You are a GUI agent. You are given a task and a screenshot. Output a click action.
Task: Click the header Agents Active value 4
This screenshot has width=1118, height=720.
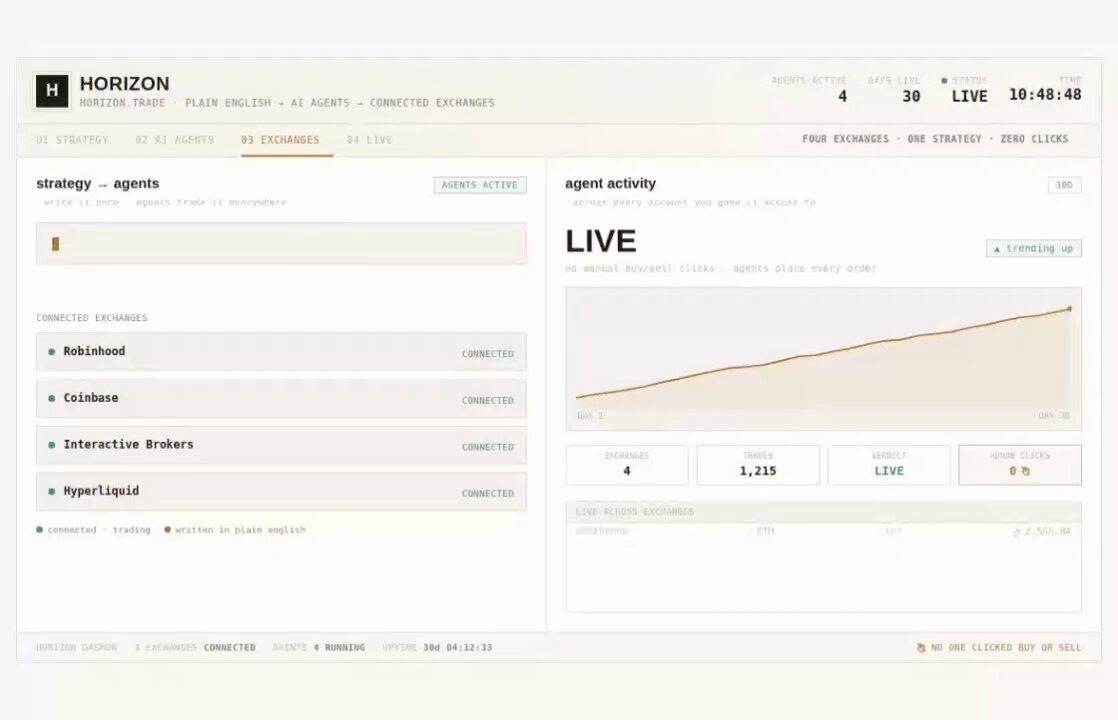click(x=843, y=96)
